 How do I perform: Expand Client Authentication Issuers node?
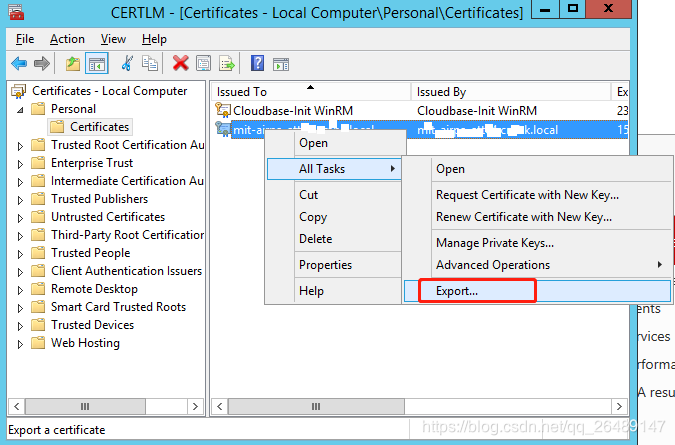[x=20, y=272]
